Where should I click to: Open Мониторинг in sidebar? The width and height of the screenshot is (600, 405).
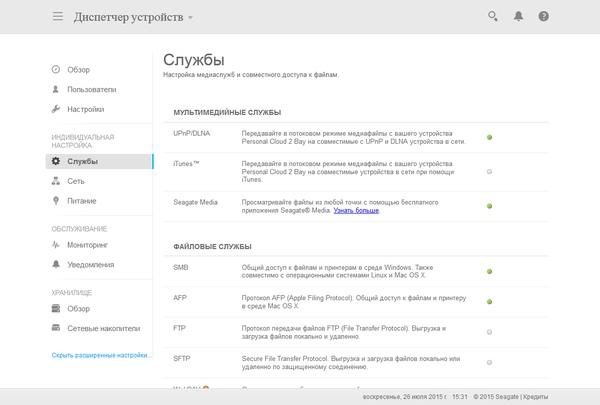[x=87, y=245]
